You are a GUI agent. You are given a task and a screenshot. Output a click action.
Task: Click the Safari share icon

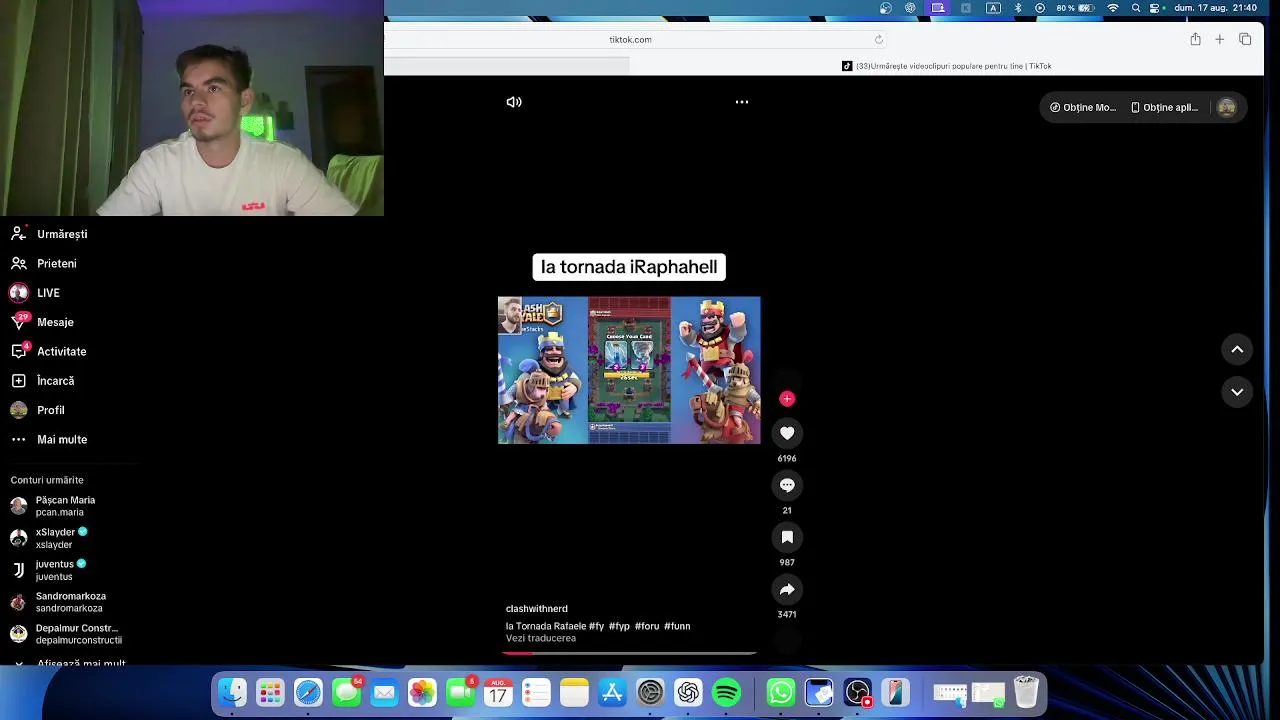point(1195,39)
